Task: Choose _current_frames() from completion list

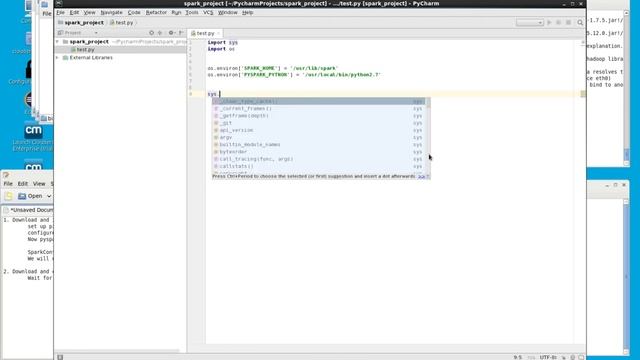Action: 318,109
